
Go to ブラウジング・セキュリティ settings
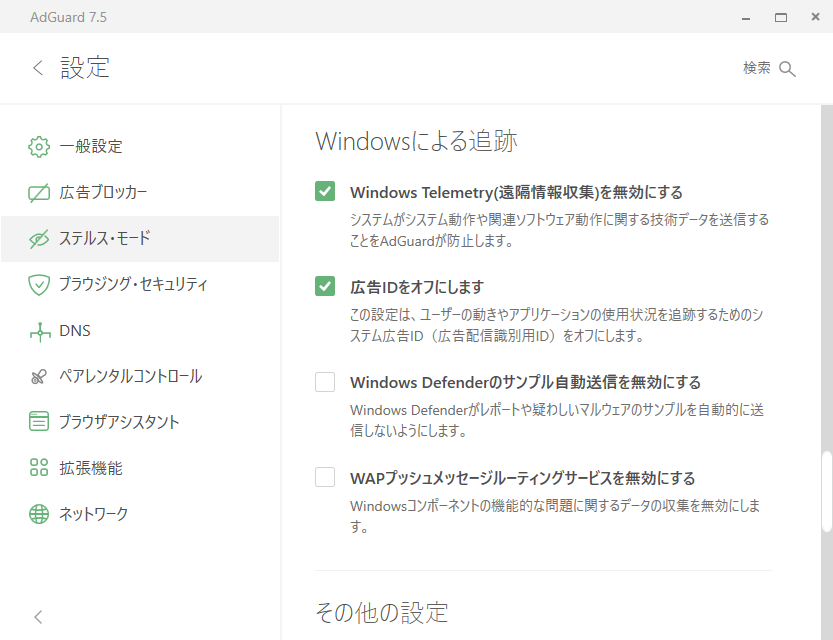(140, 285)
